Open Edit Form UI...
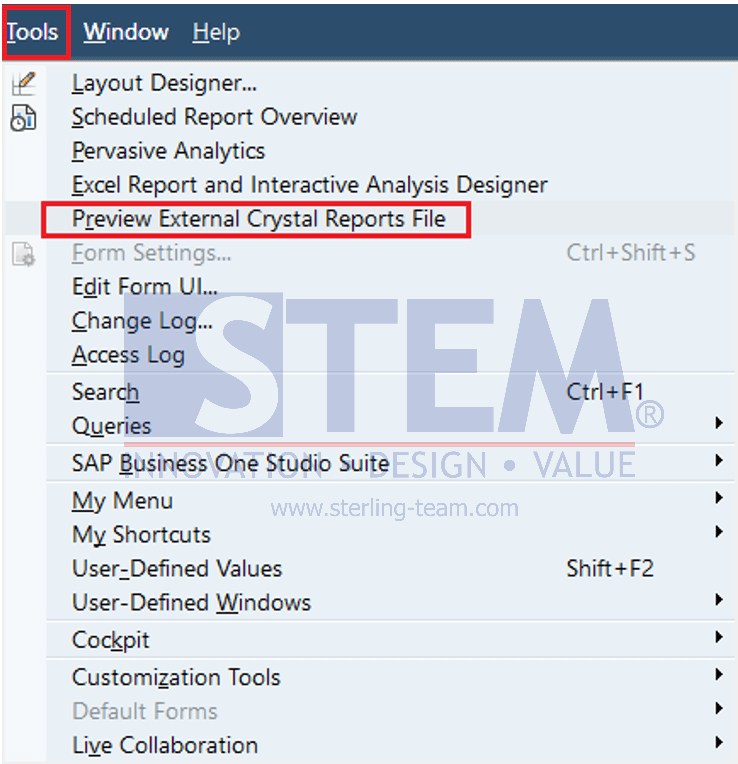The image size is (738, 764). [145, 287]
